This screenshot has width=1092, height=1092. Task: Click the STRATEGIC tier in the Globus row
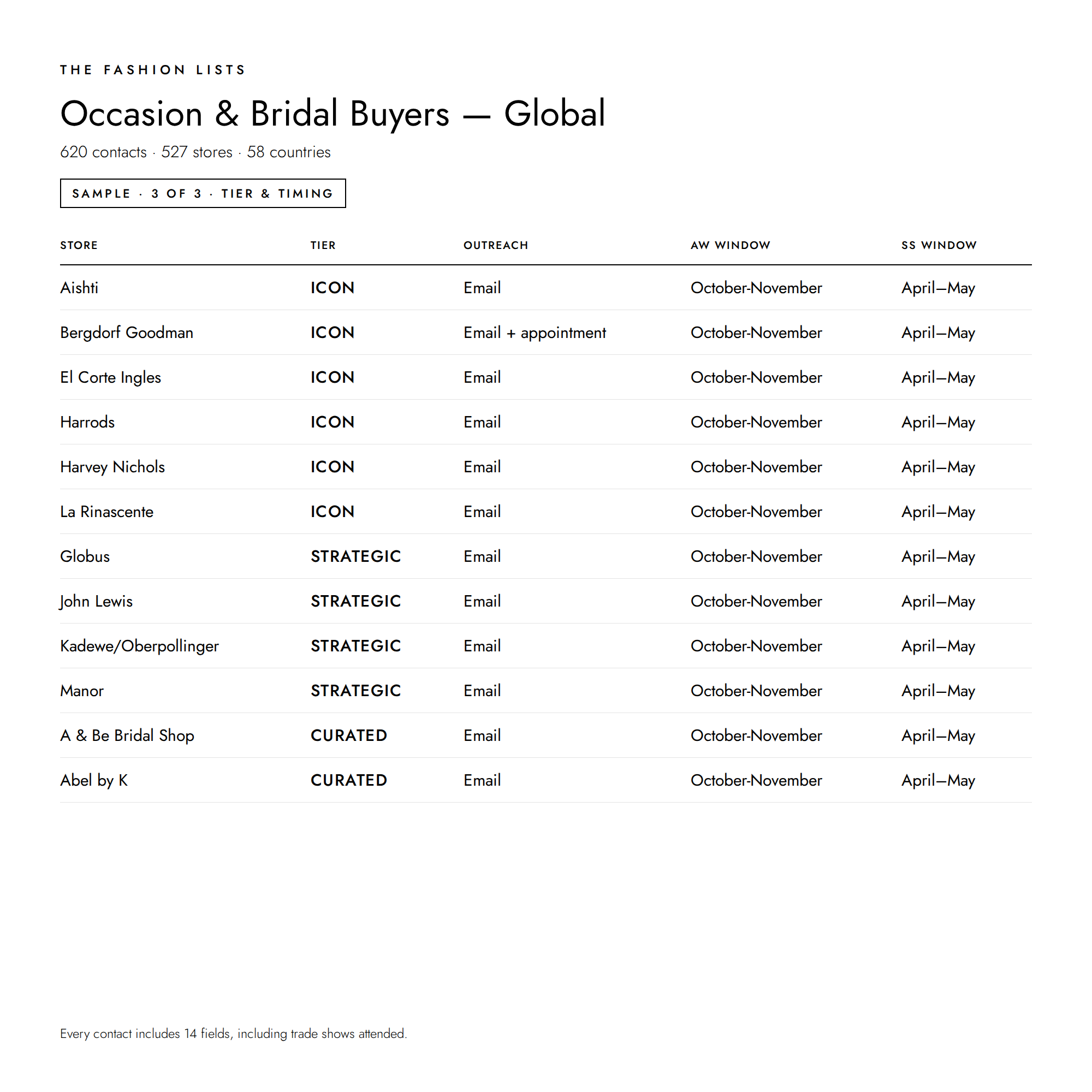click(x=355, y=556)
